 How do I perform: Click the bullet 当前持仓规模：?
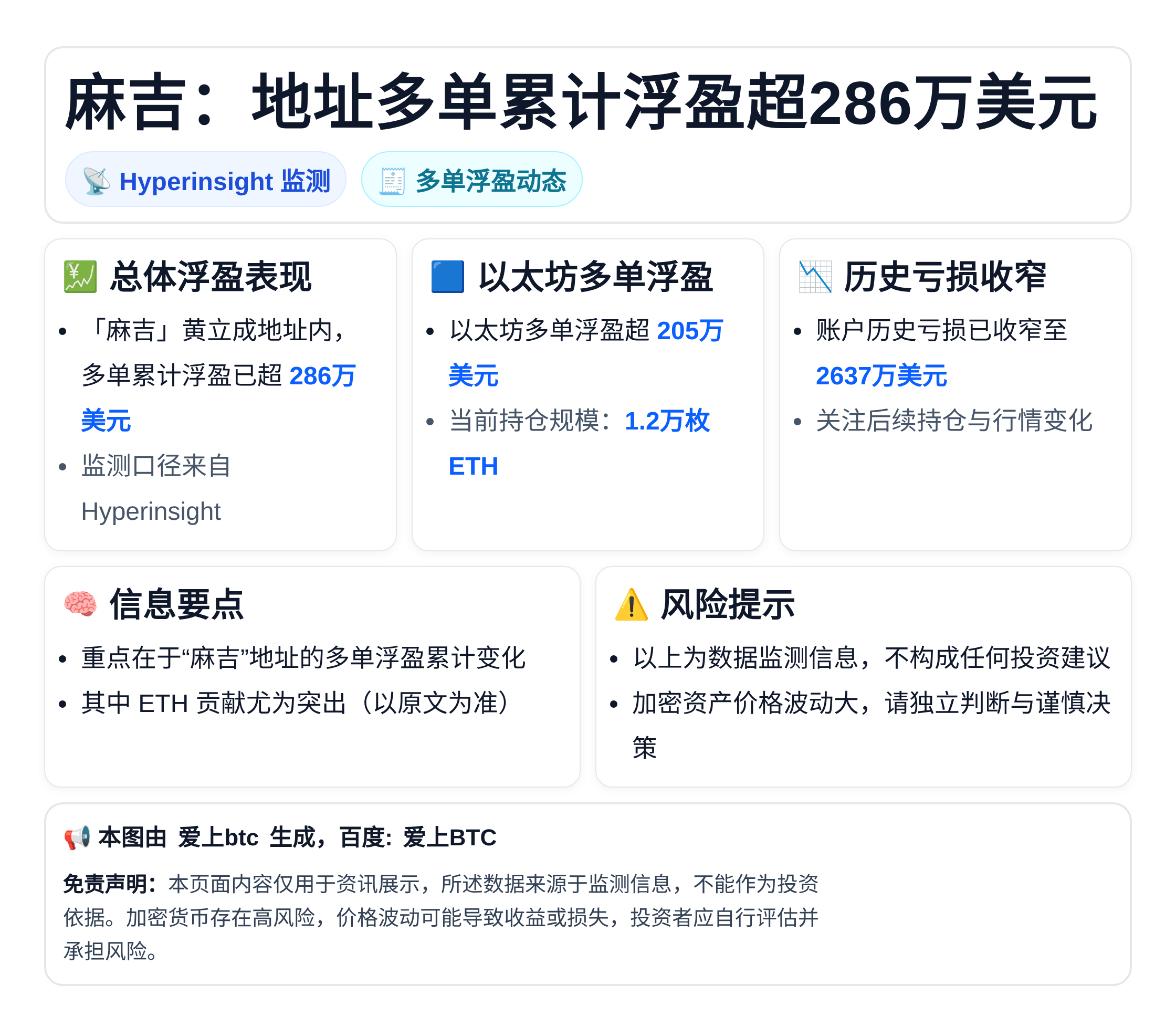[x=531, y=421]
